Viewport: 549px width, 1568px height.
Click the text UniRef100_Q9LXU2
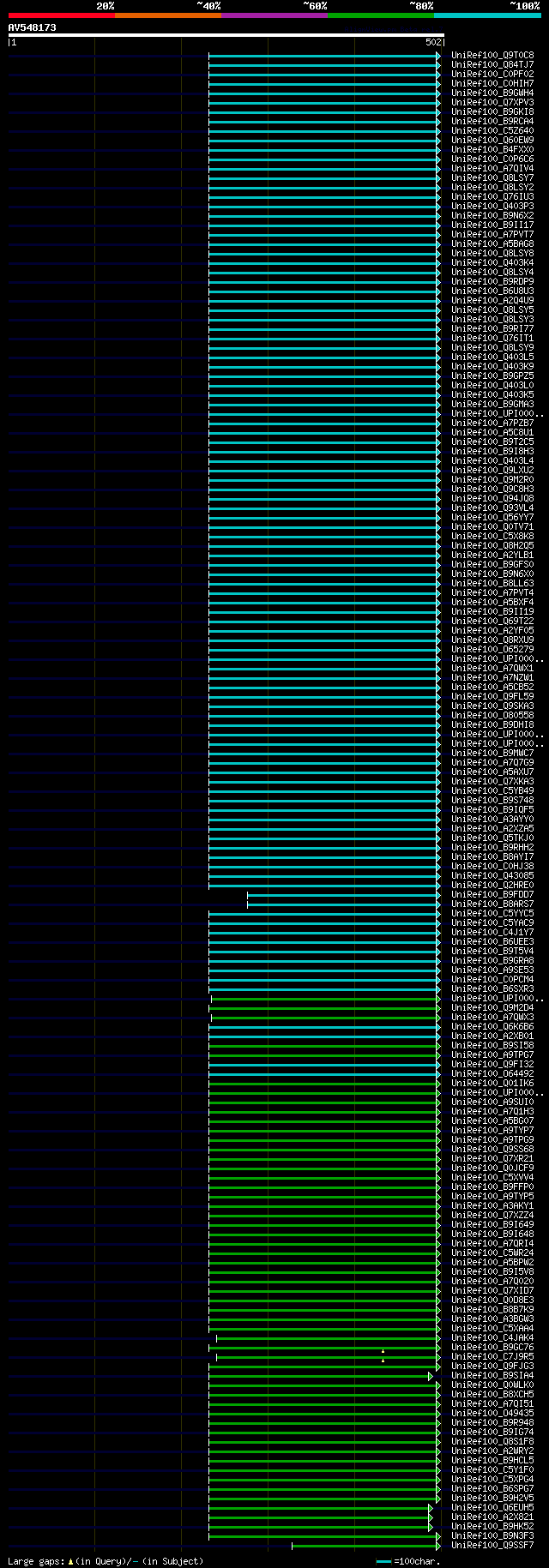pyautogui.click(x=492, y=471)
